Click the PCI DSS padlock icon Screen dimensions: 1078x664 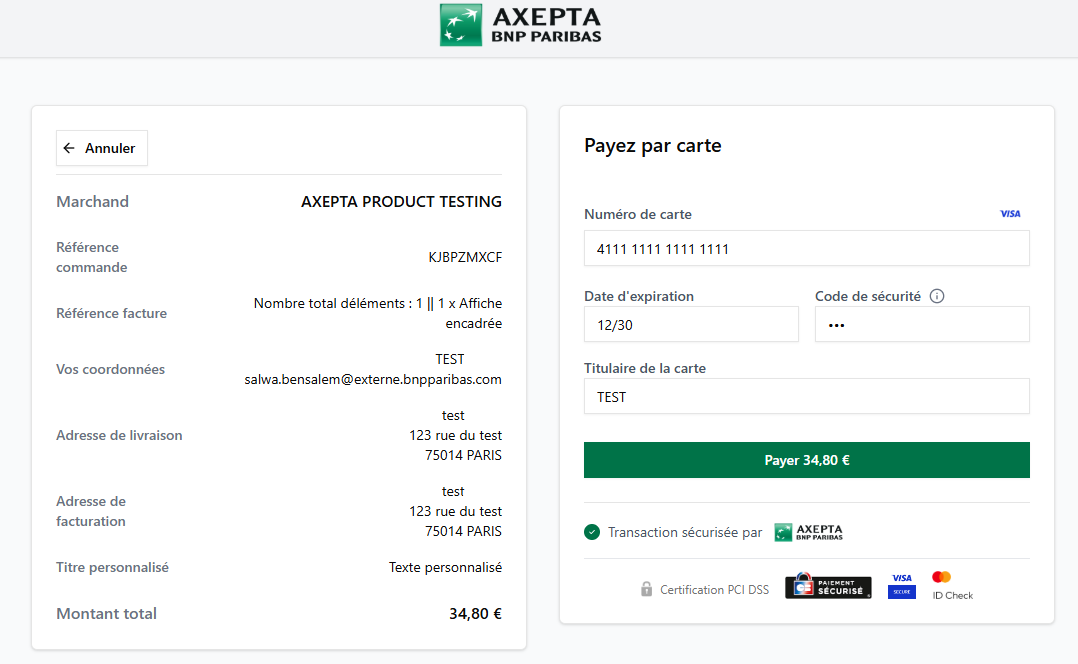coord(646,589)
